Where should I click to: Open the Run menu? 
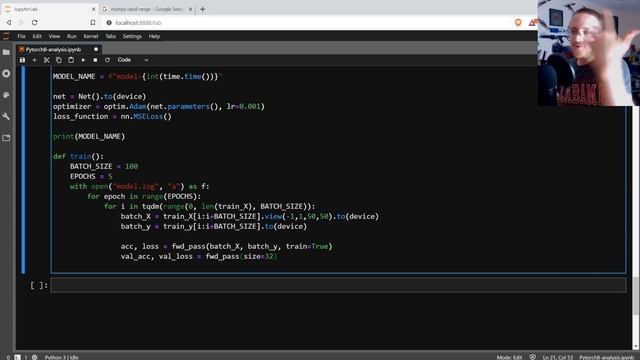coord(72,36)
